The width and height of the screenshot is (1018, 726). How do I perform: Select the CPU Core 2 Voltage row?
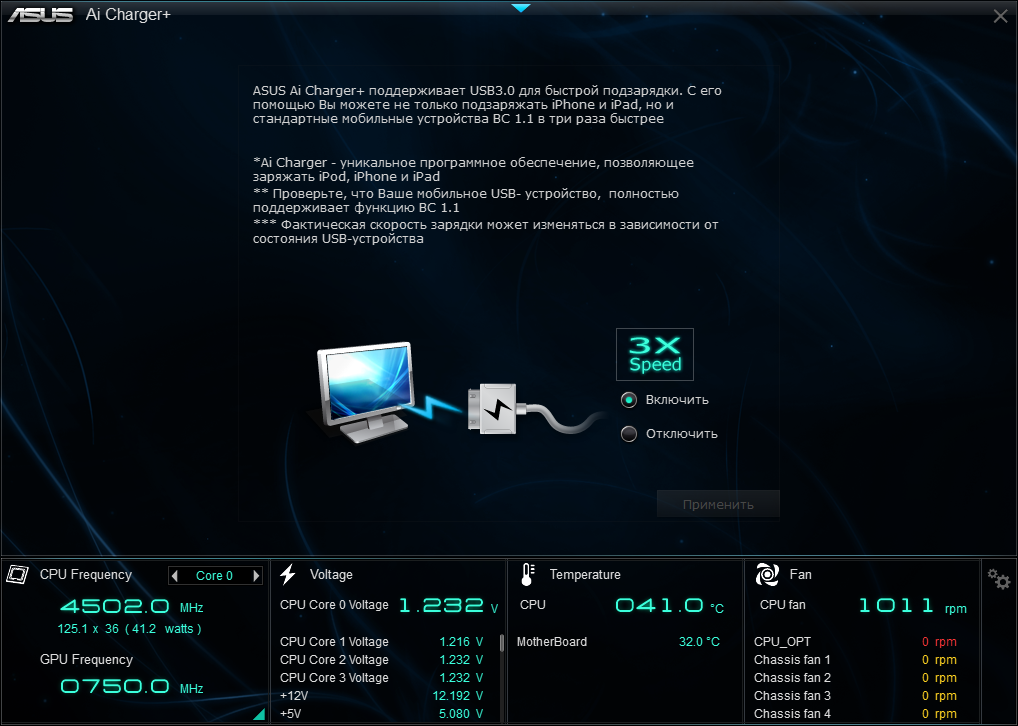click(x=382, y=660)
